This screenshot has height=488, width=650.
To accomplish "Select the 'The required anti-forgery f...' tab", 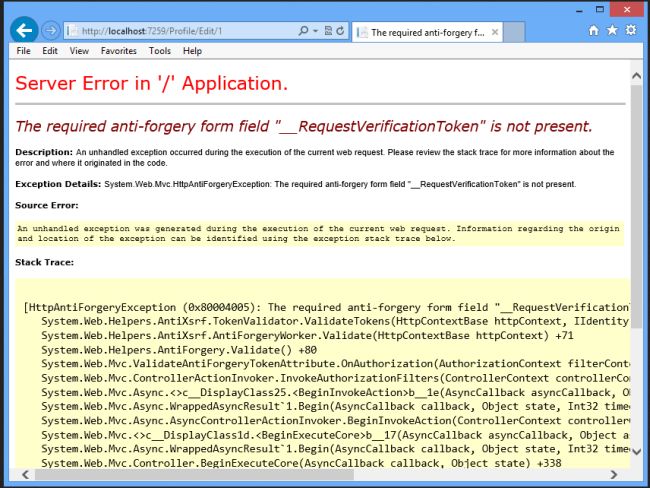I will 427,32.
